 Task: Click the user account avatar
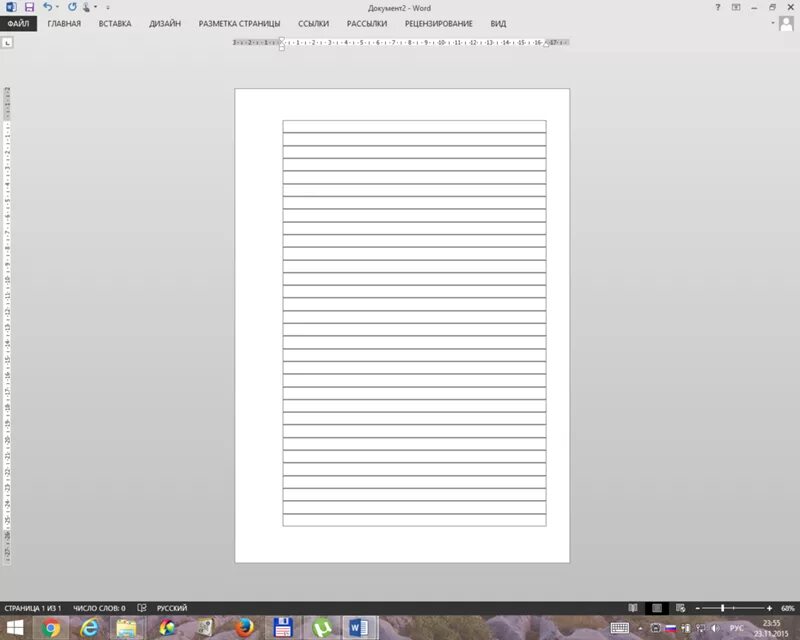pyautogui.click(x=786, y=23)
